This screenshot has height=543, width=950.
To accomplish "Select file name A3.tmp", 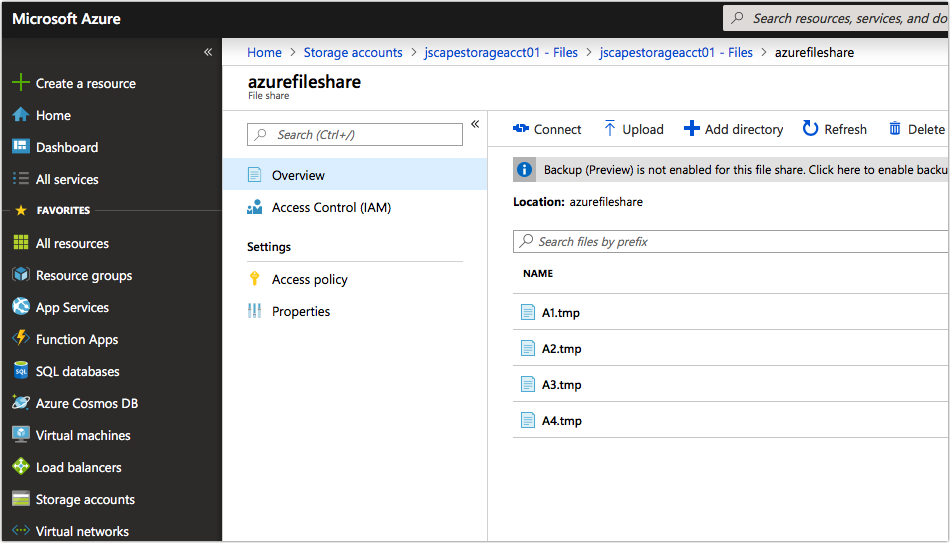I will [561, 385].
